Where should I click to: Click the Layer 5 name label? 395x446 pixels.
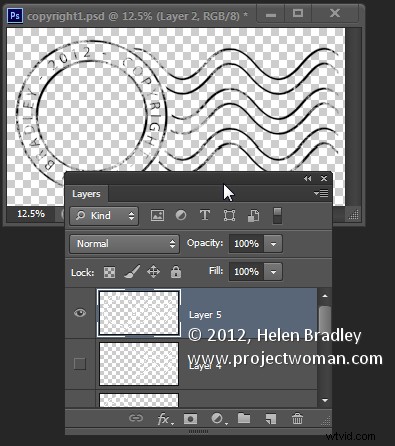click(x=205, y=315)
